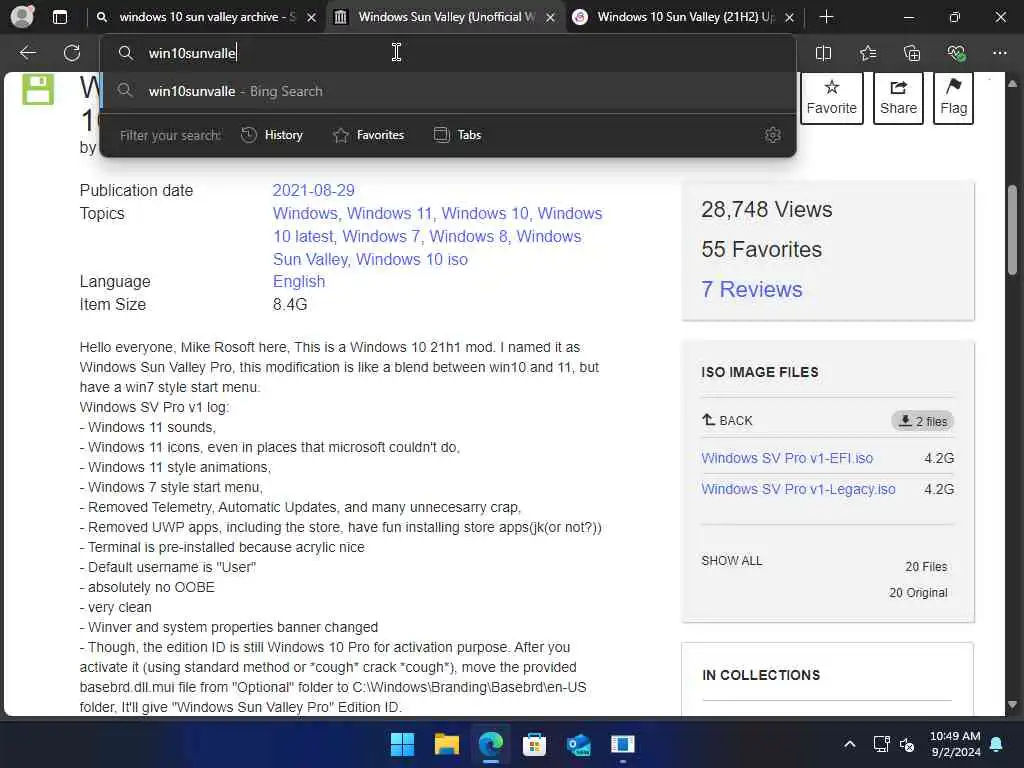Reload the page with refresh icon
The width and height of the screenshot is (1024, 768).
tap(72, 53)
